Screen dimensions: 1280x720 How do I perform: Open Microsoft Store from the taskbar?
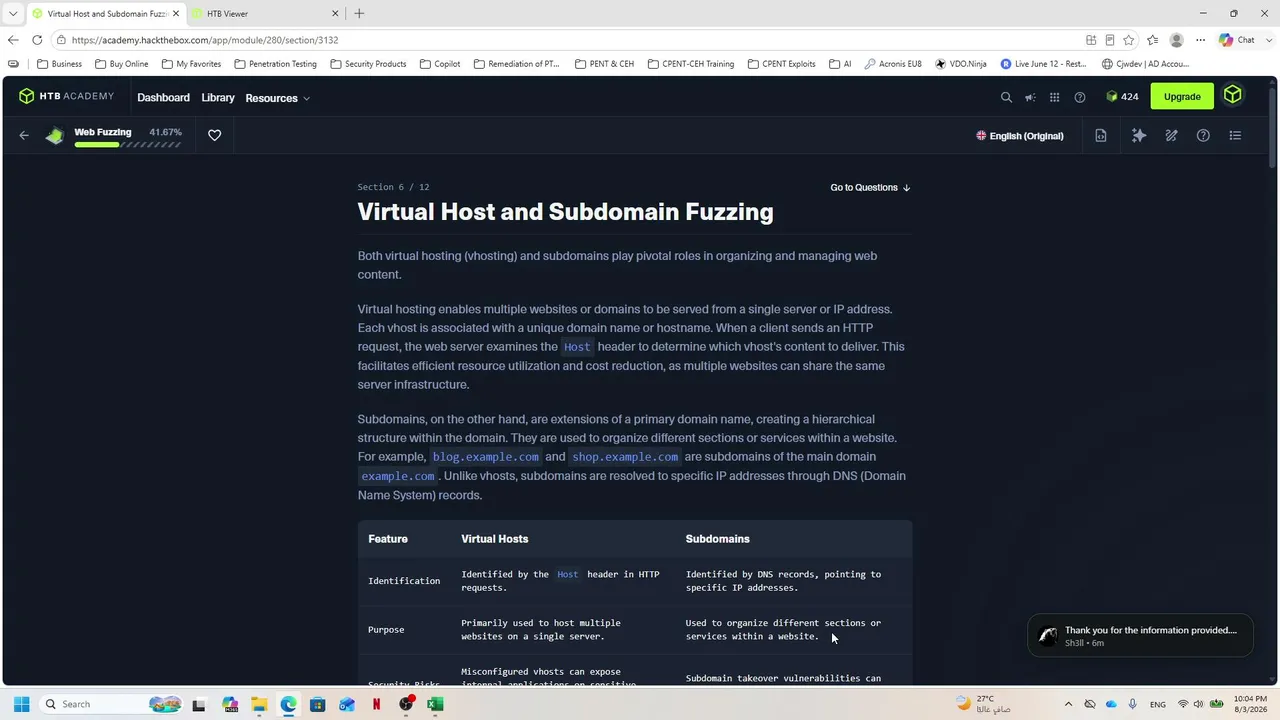click(317, 704)
